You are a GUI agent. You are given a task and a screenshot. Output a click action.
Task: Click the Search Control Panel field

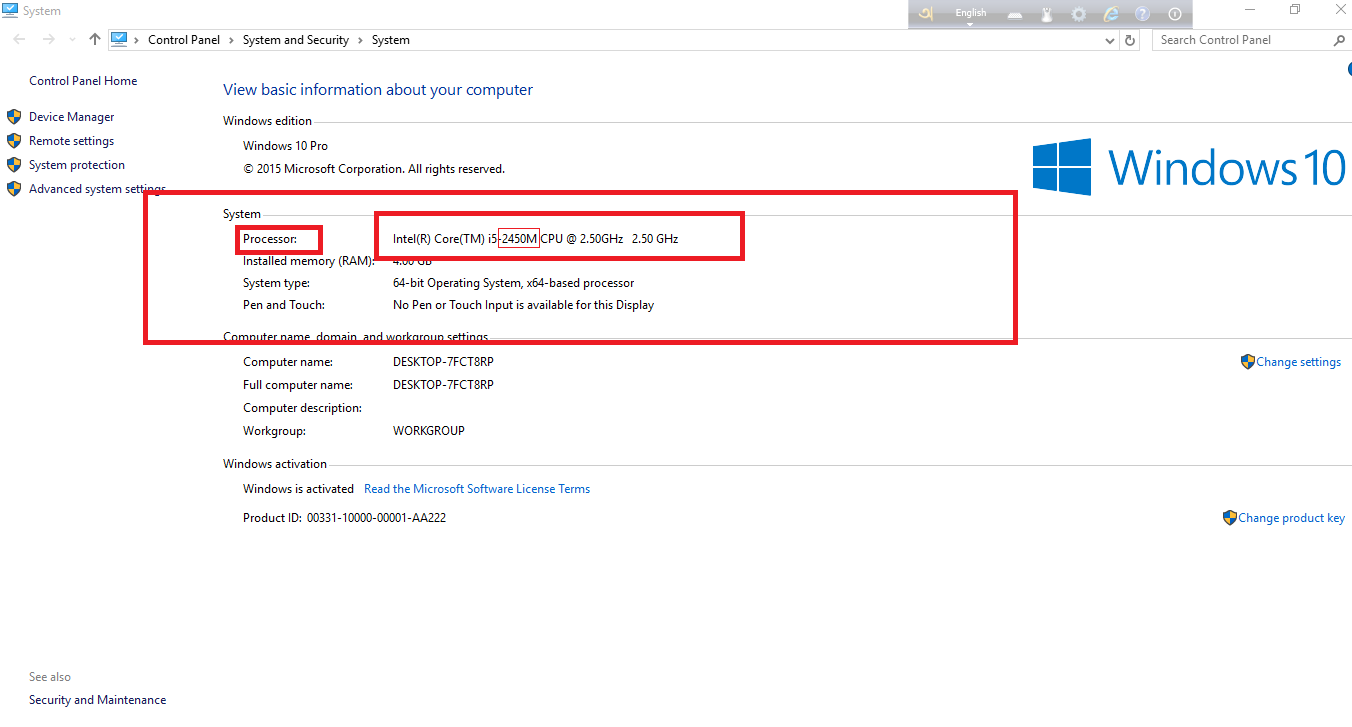coord(1240,40)
